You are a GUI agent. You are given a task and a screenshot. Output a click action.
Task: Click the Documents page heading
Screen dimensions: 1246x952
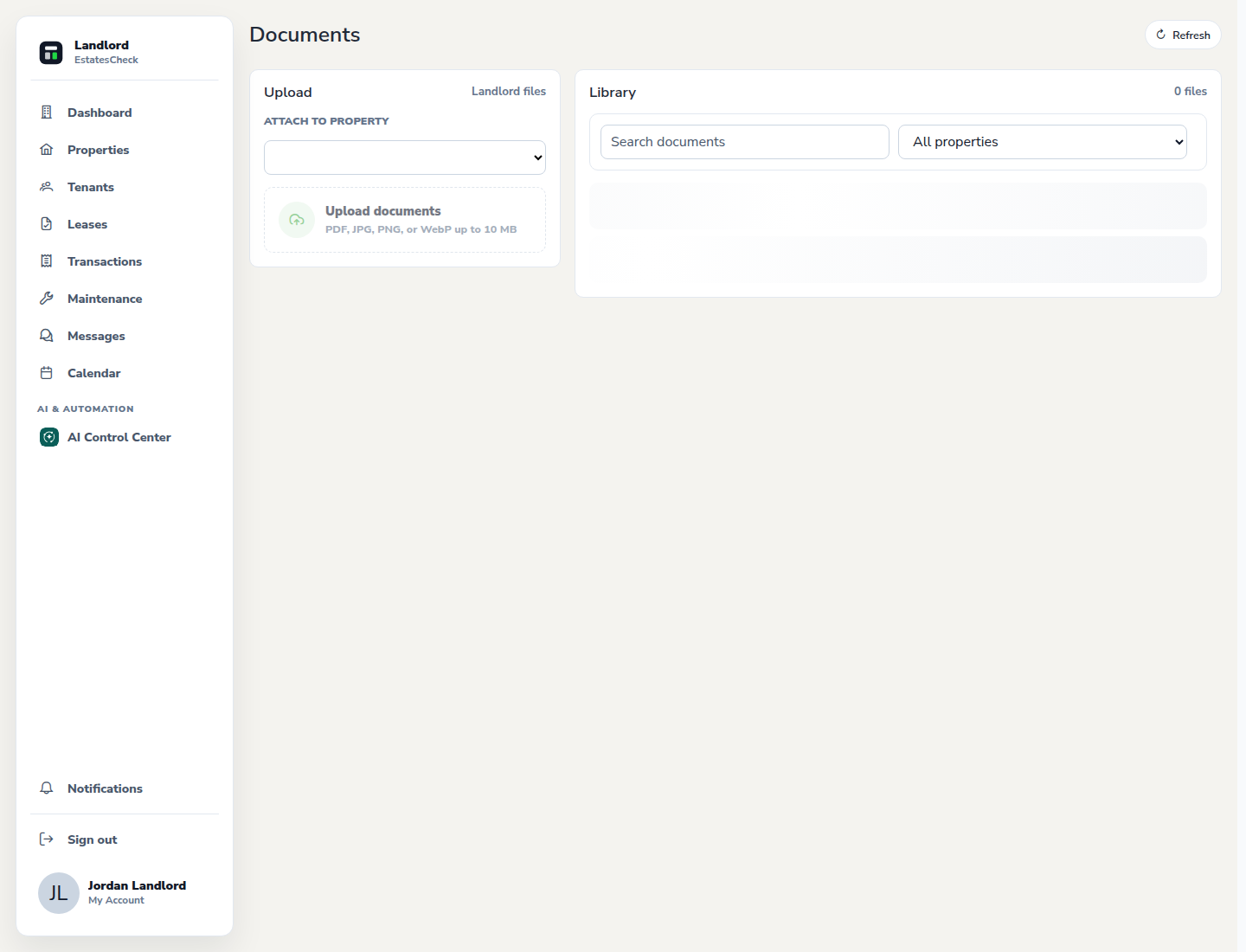[305, 35]
